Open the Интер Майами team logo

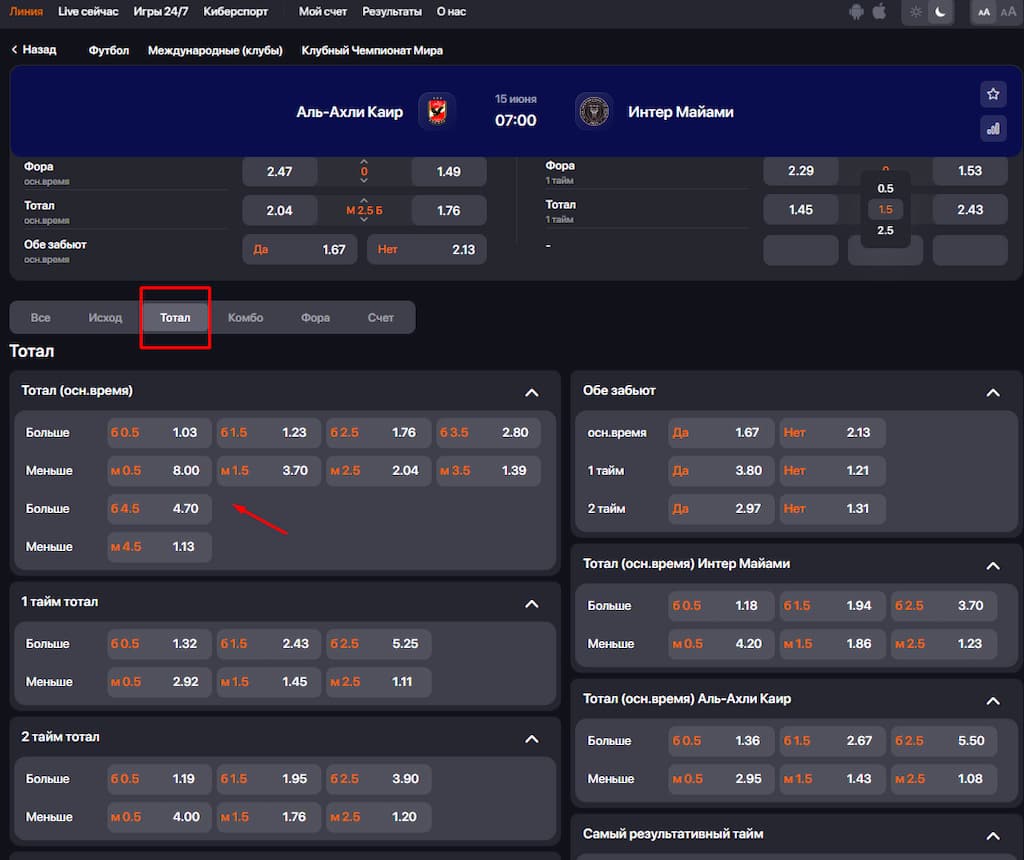coord(594,111)
